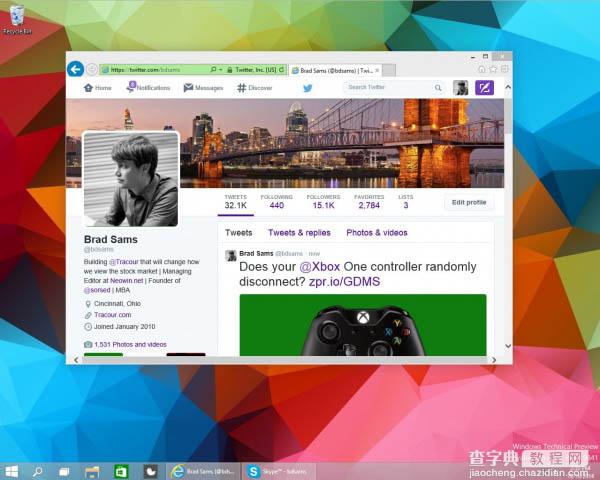Screen dimensions: 600x480
Task: View the Tweets count 32.1K
Action: coord(235,202)
